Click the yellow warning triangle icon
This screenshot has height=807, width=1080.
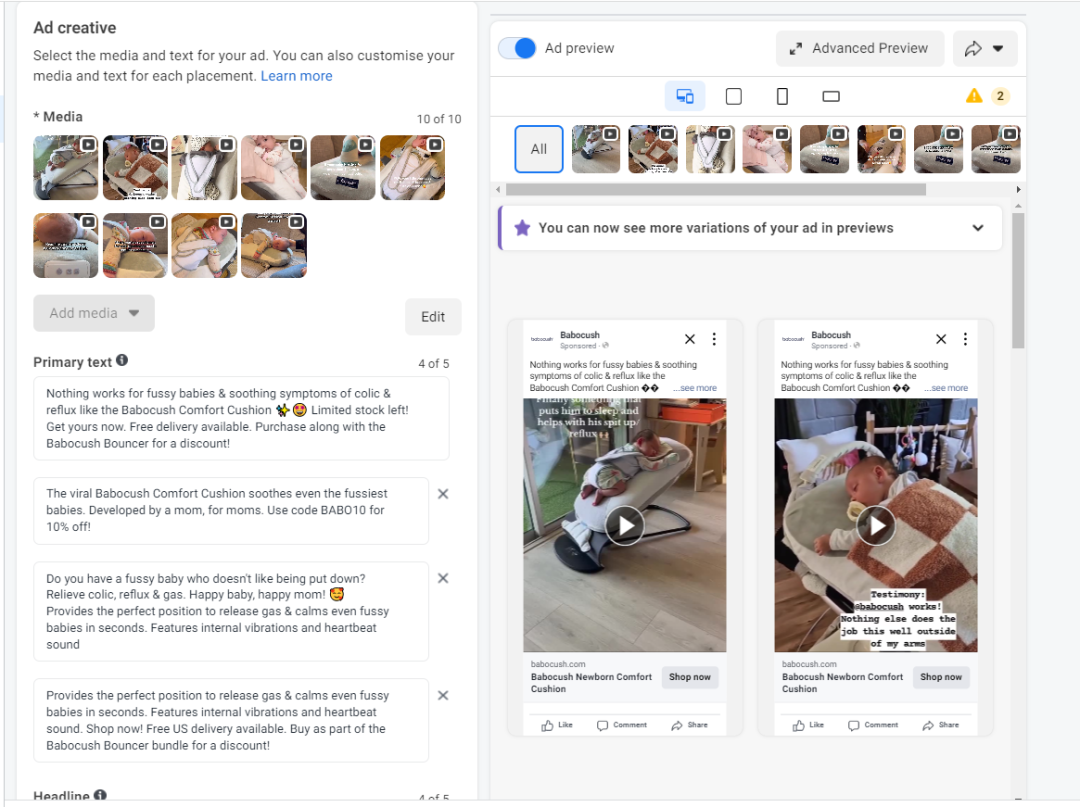974,96
